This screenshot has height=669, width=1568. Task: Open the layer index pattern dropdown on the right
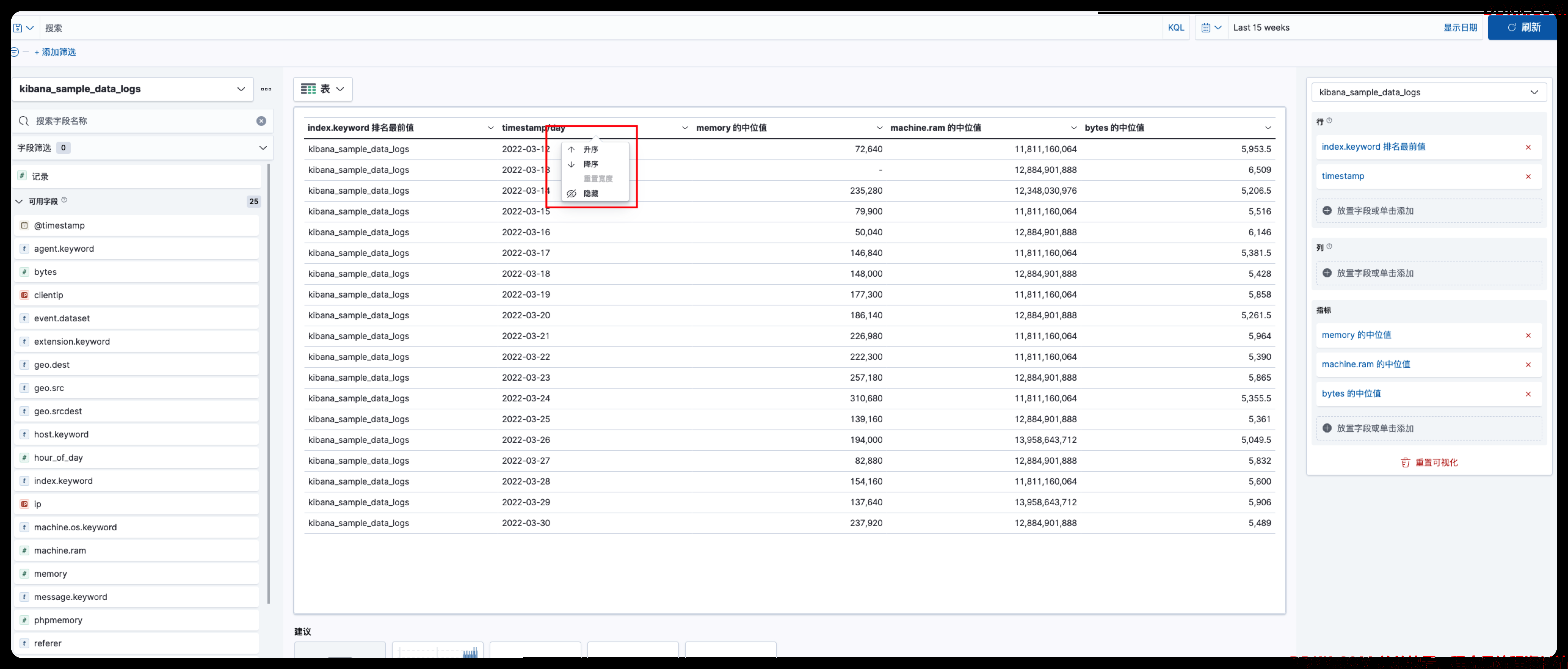point(1428,93)
